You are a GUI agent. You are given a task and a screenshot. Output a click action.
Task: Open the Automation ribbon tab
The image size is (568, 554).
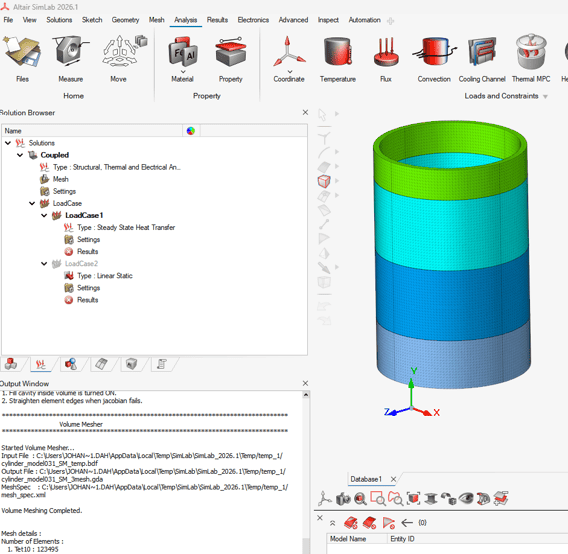[364, 20]
